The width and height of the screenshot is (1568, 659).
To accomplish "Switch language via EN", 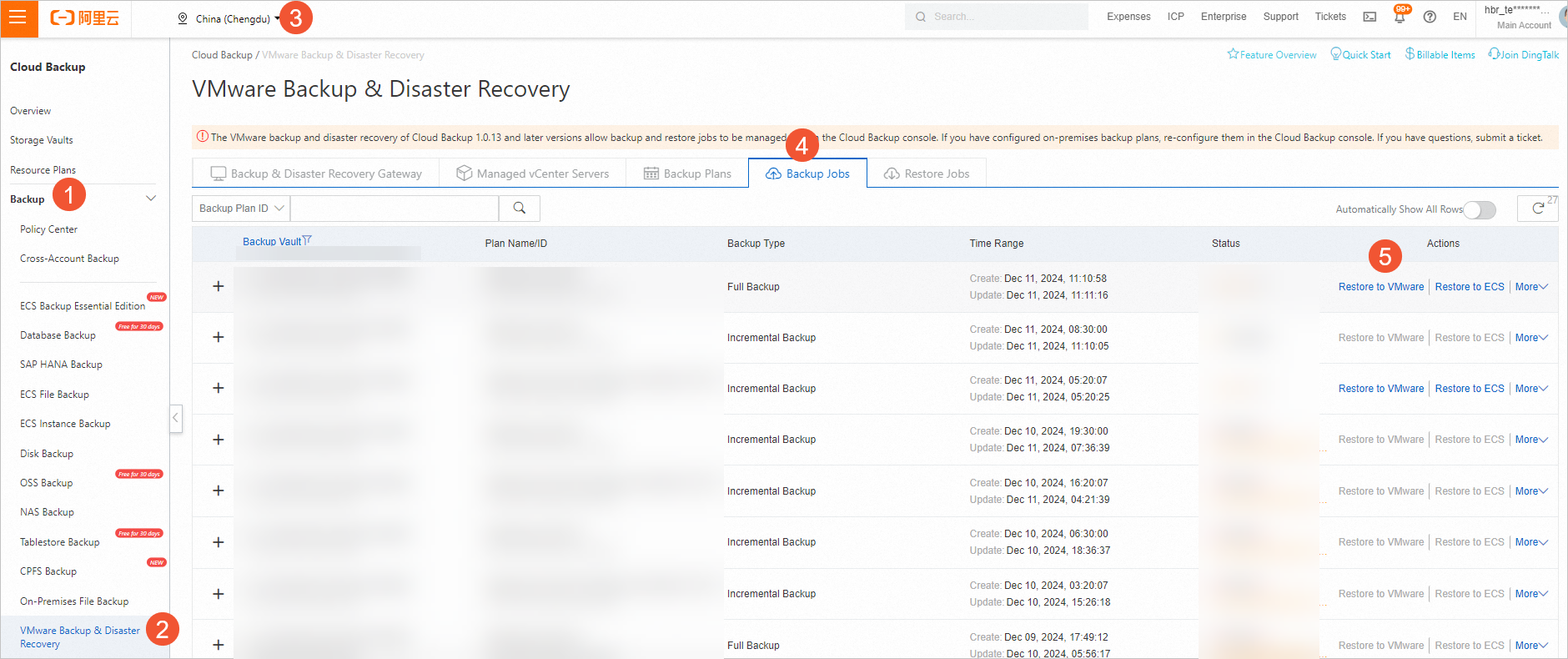I will 1460,17.
